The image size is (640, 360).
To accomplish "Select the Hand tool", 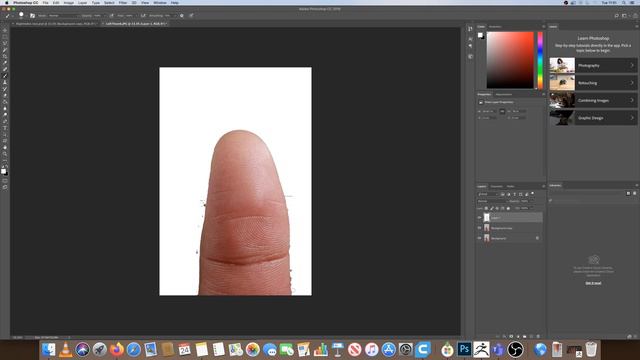I will point(5,147).
